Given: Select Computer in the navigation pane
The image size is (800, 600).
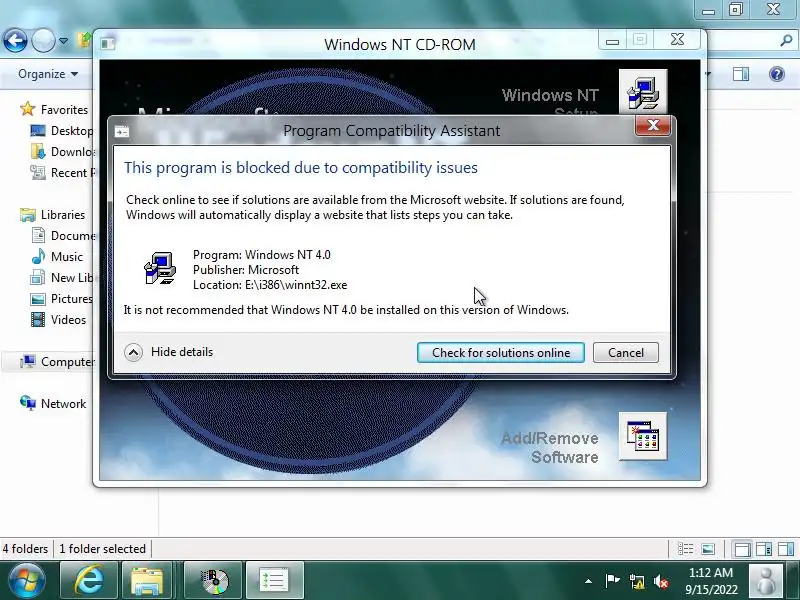Looking at the screenshot, I should (57, 361).
